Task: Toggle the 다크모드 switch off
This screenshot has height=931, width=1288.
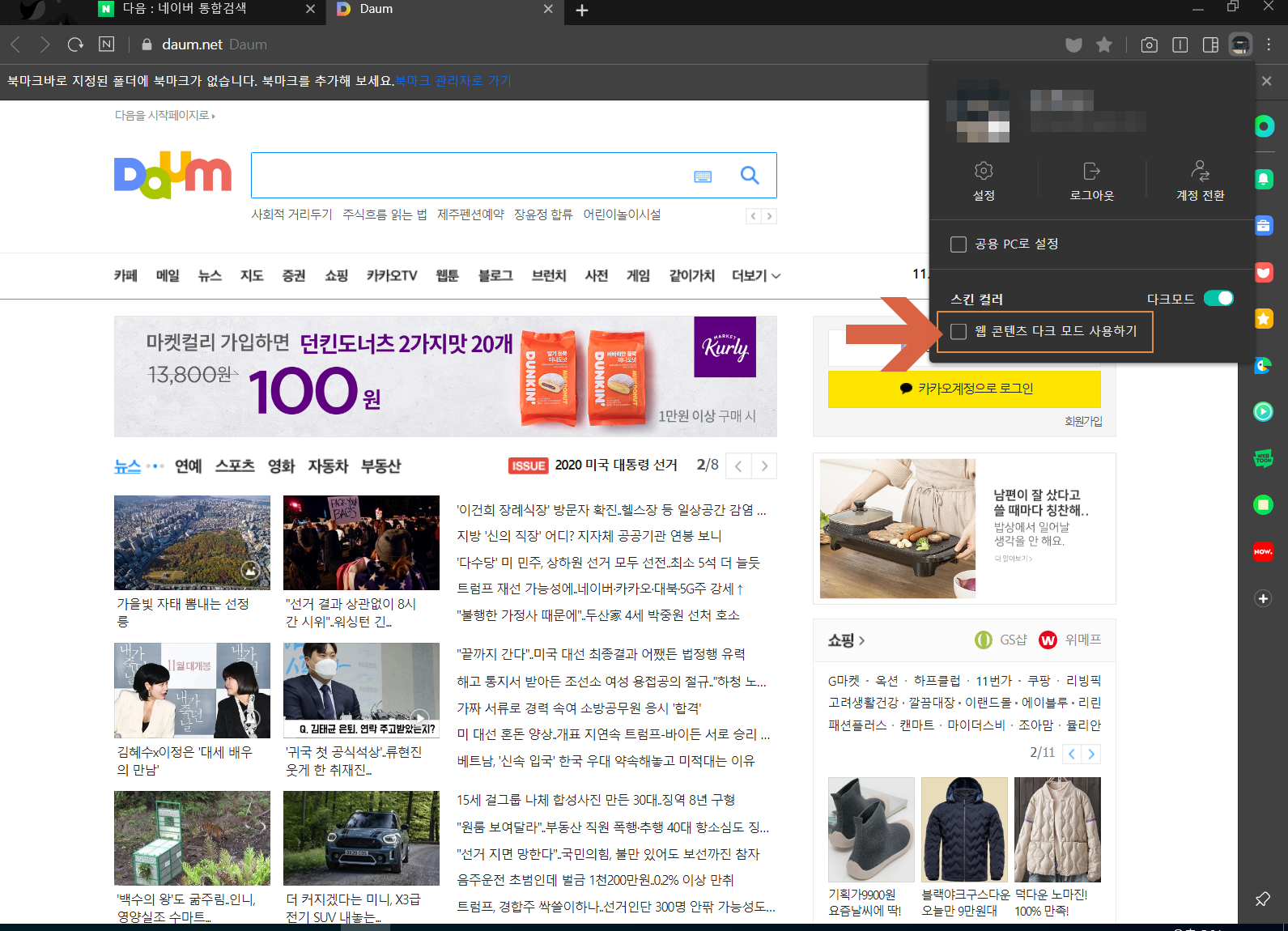Action: (1218, 298)
